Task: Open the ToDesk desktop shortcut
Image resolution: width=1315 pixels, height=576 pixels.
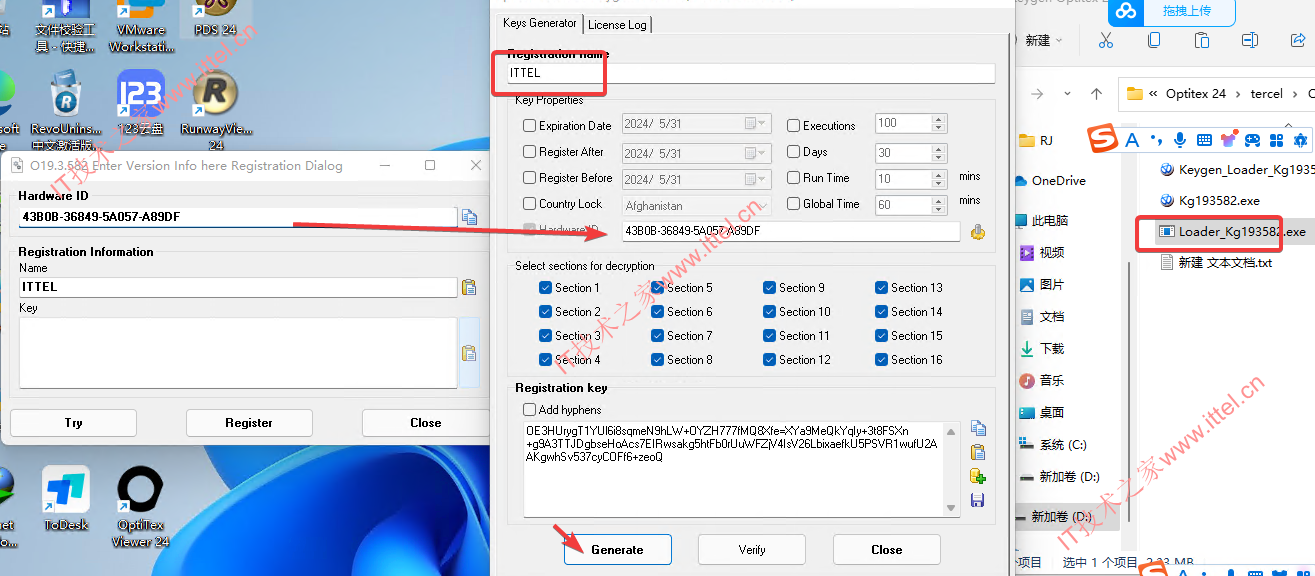Action: (x=66, y=499)
